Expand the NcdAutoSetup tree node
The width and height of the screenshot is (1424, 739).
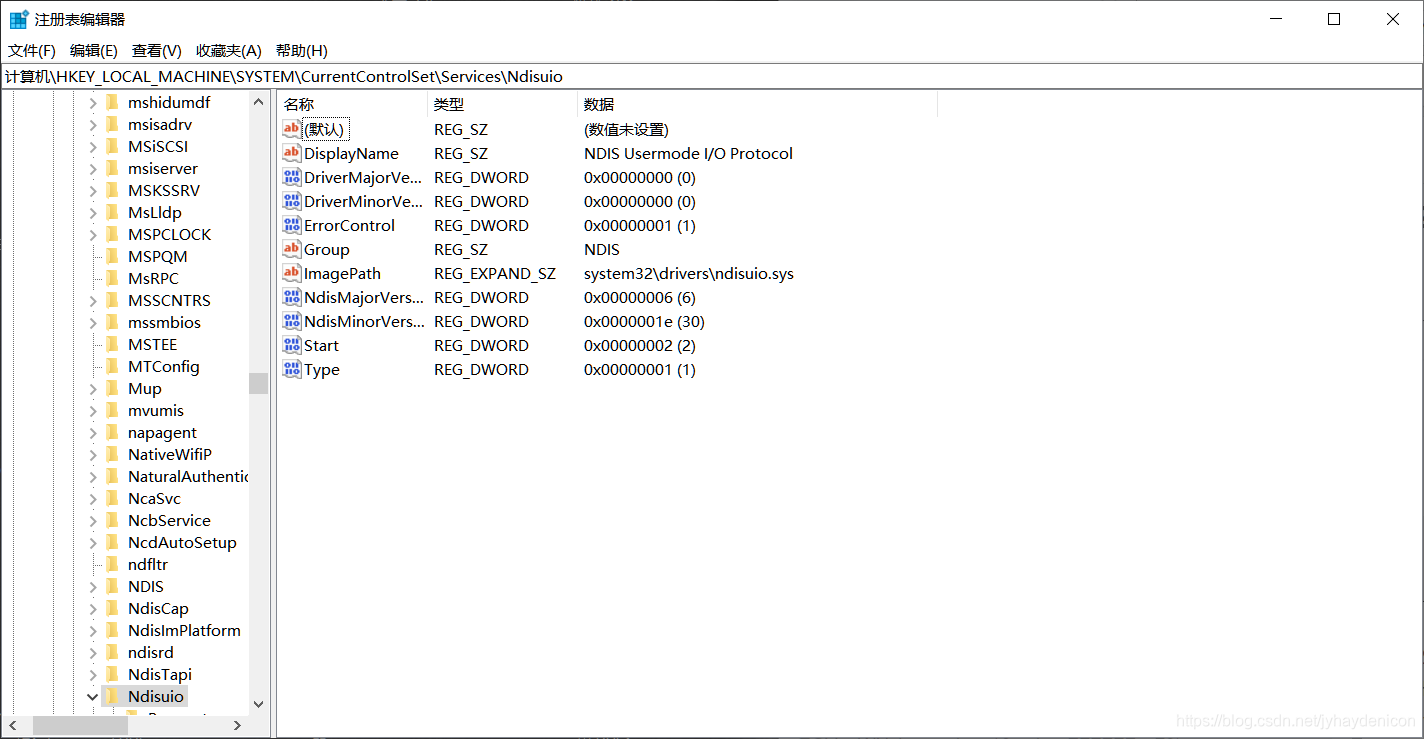coord(93,542)
